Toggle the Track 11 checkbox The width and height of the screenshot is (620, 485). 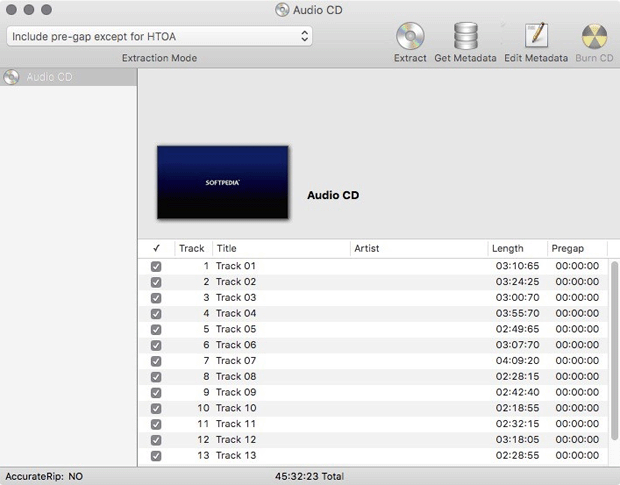[x=156, y=425]
